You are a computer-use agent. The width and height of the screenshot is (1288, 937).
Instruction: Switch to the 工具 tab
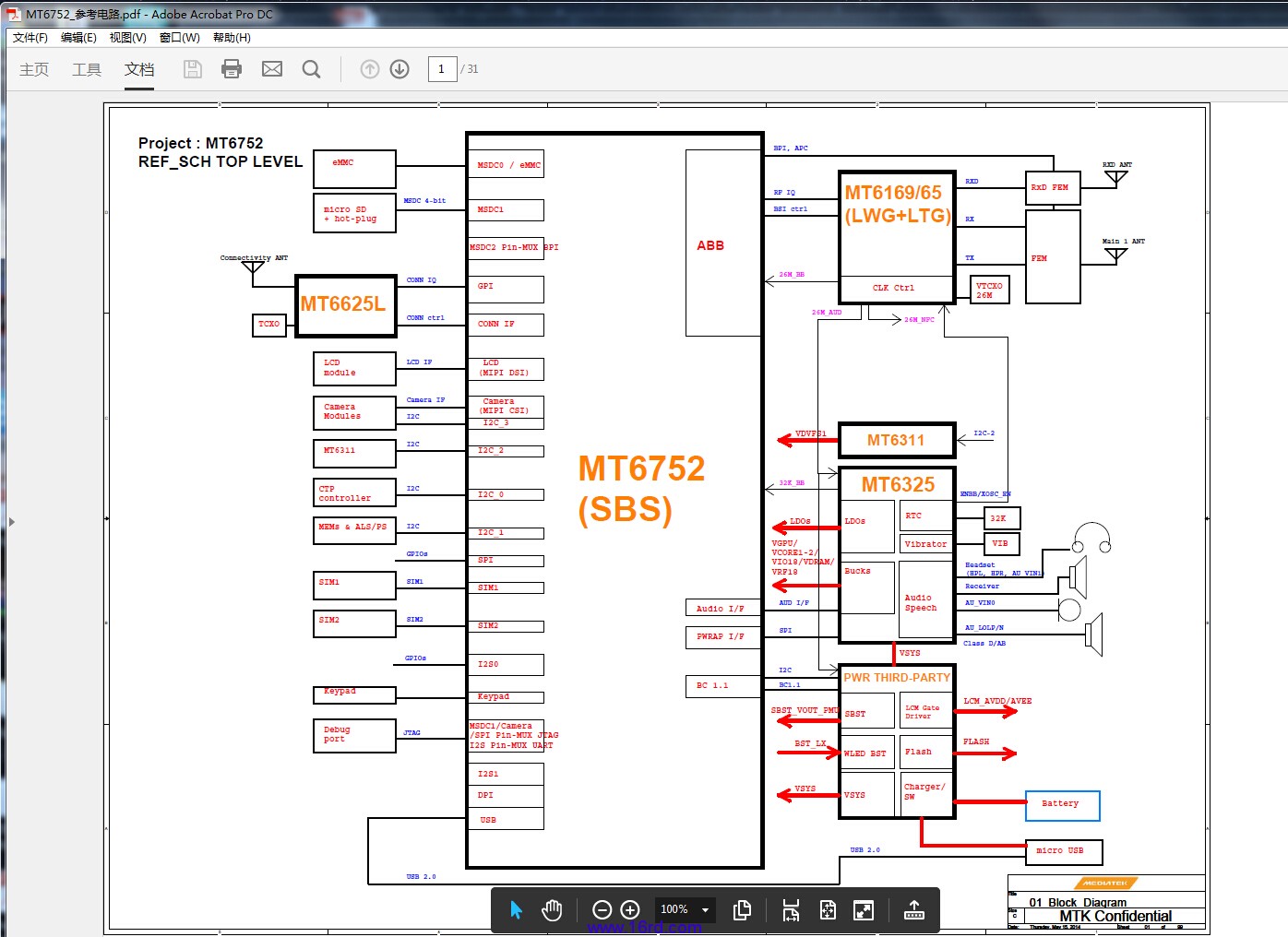pyautogui.click(x=87, y=69)
